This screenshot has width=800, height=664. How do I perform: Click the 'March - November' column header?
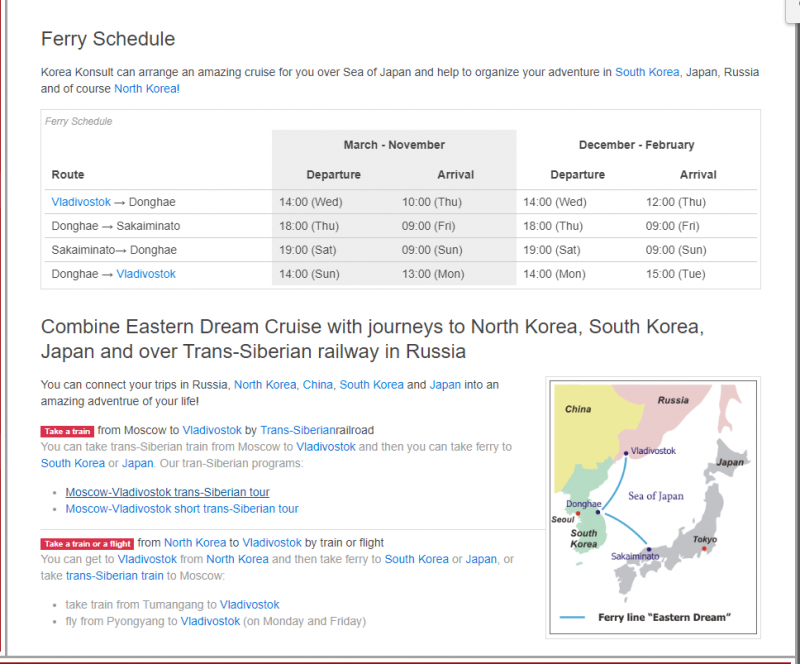tap(394, 144)
